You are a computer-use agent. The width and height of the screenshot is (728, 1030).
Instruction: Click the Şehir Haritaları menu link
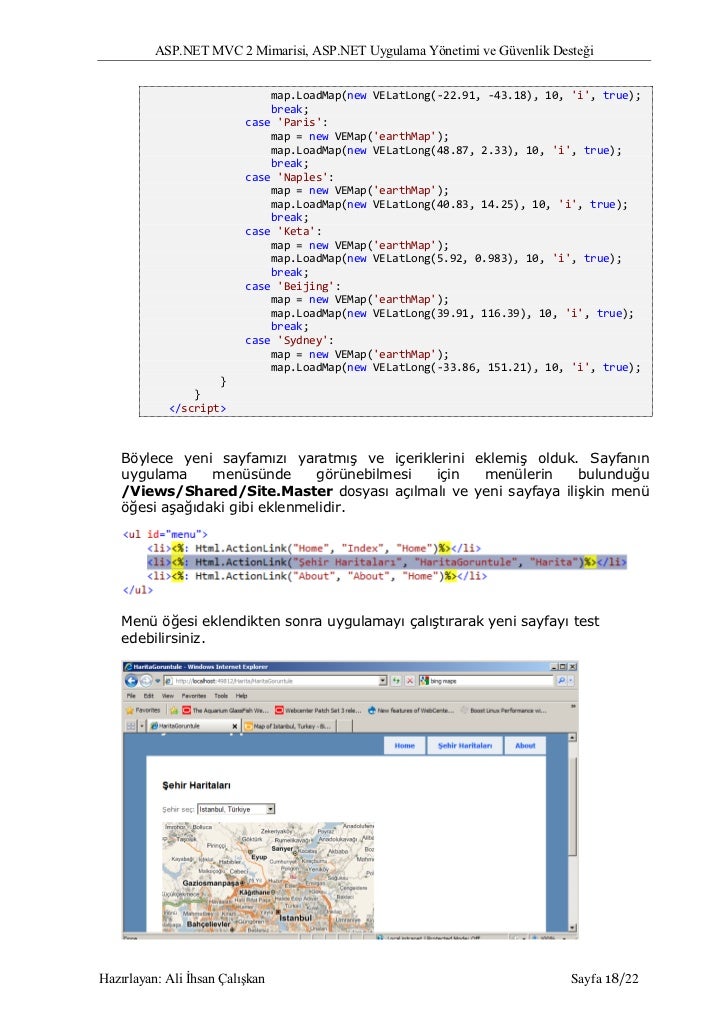pyautogui.click(x=465, y=746)
